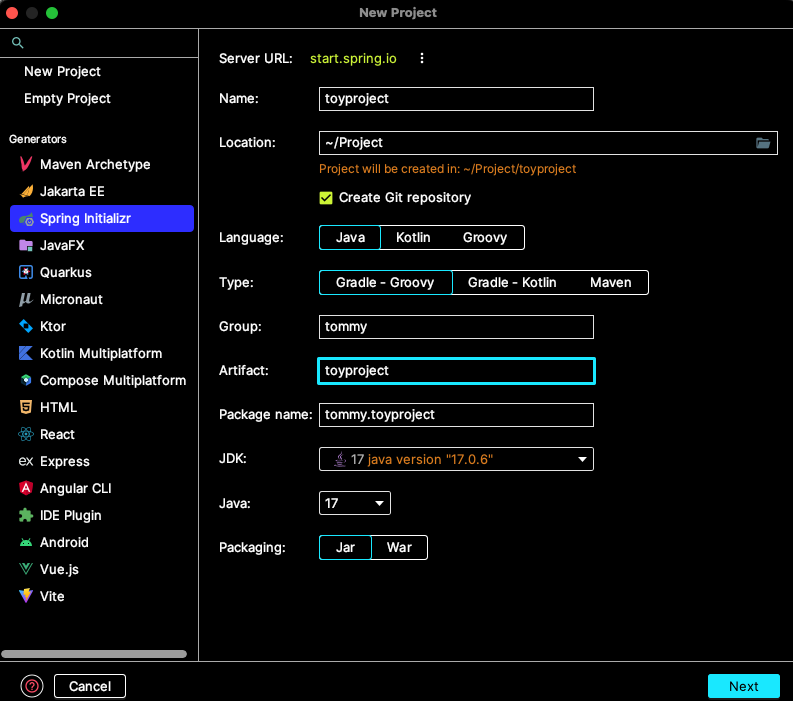
Task: Click the Jakarta EE icon
Action: tap(26, 191)
